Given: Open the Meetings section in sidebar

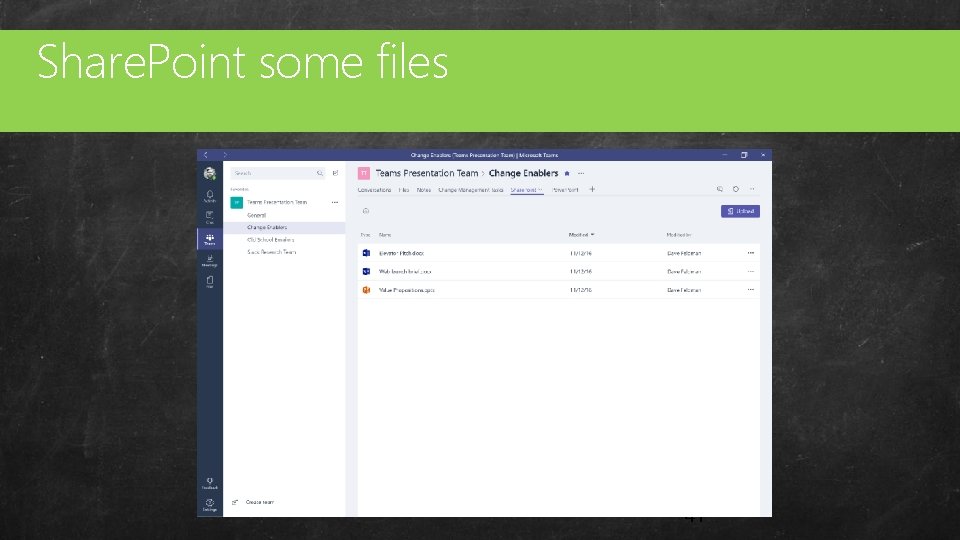Looking at the screenshot, I should 209,261.
